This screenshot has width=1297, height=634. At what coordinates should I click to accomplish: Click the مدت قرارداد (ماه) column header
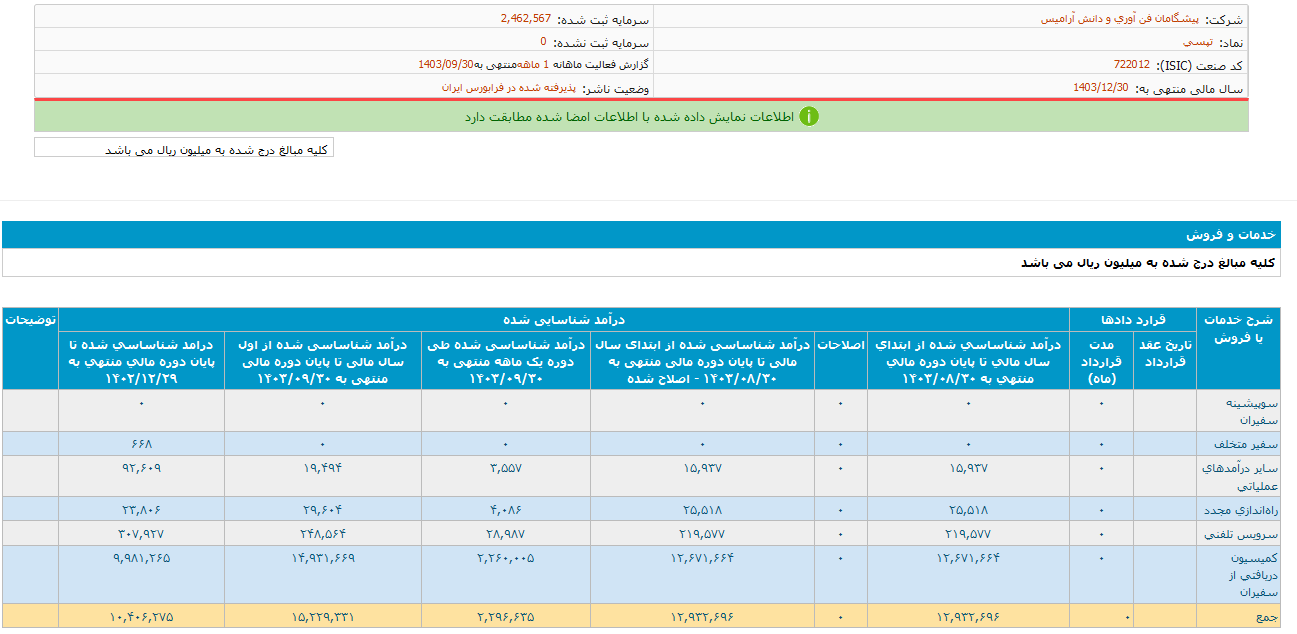coord(1101,360)
